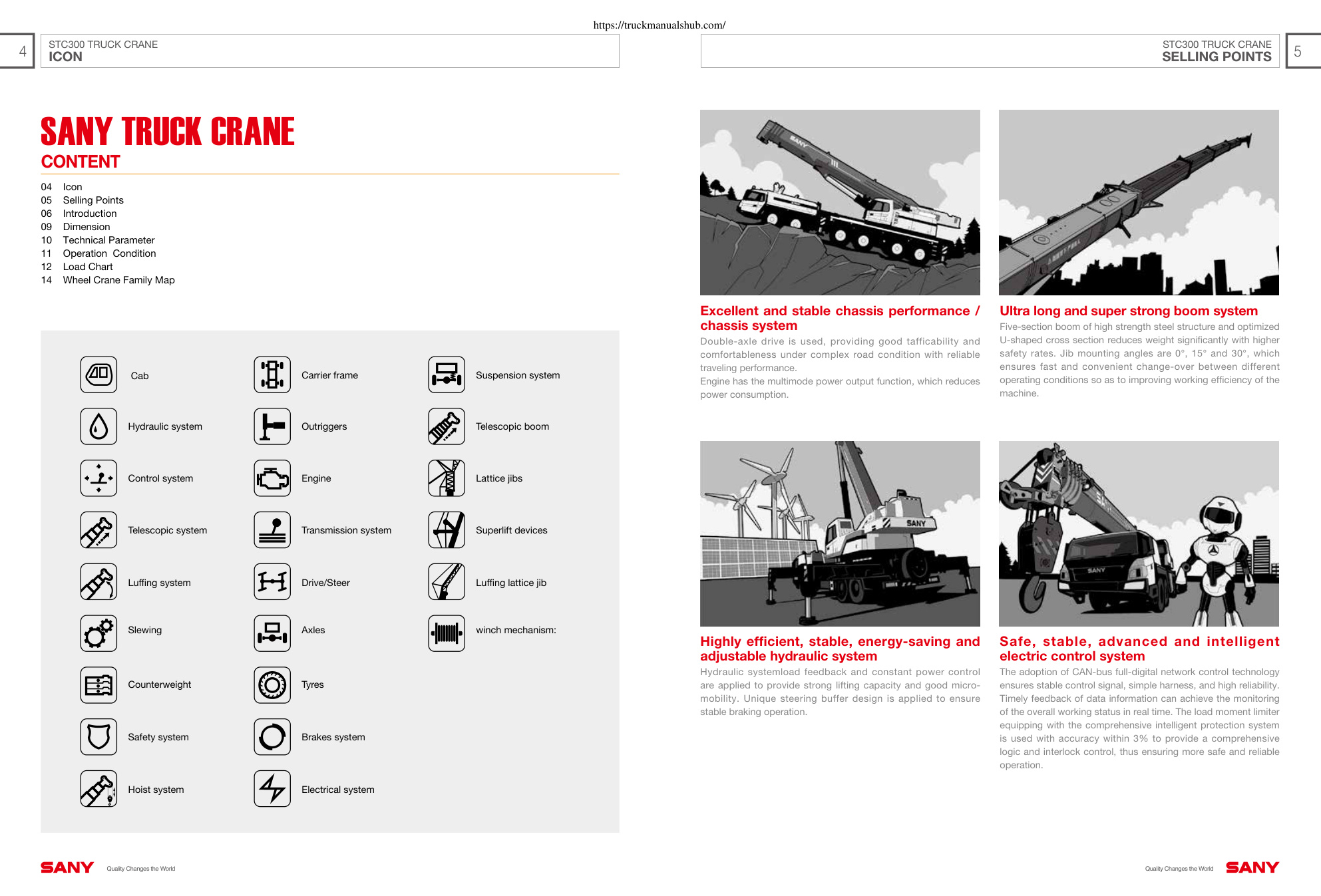Select the Engine icon
The height and width of the screenshot is (896, 1321).
point(272,478)
